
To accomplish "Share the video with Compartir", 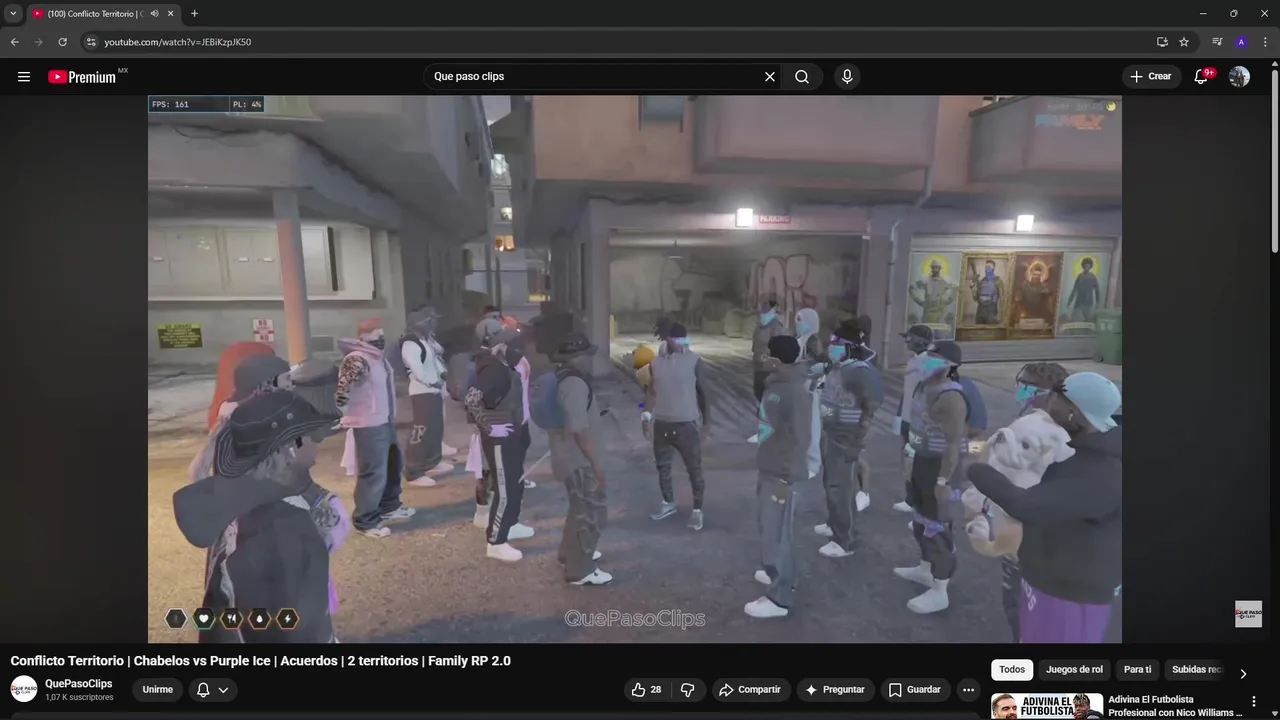I will 751,689.
